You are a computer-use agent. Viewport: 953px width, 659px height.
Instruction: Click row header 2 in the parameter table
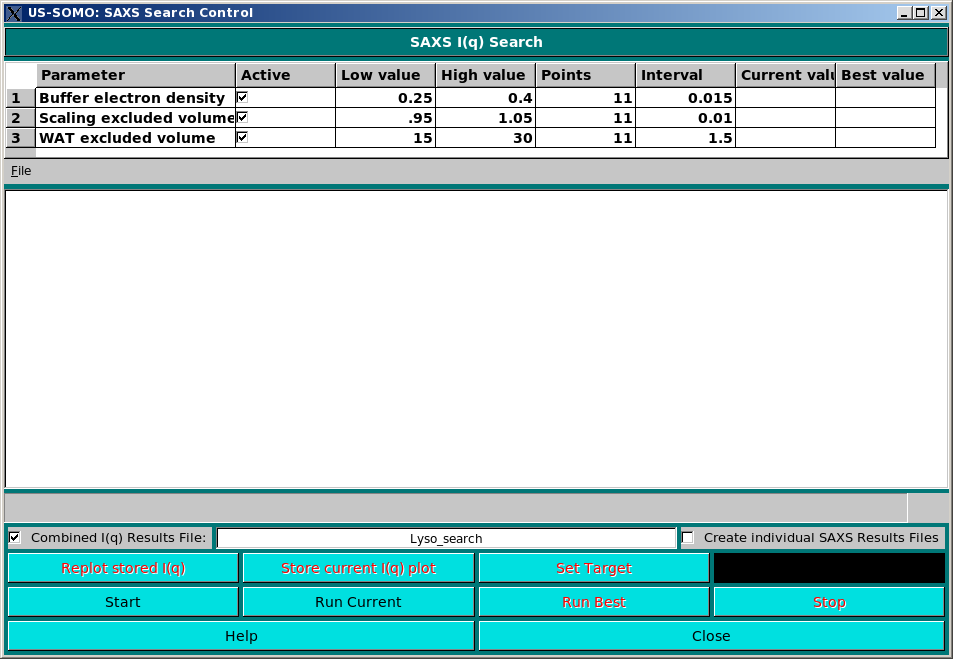(18, 117)
